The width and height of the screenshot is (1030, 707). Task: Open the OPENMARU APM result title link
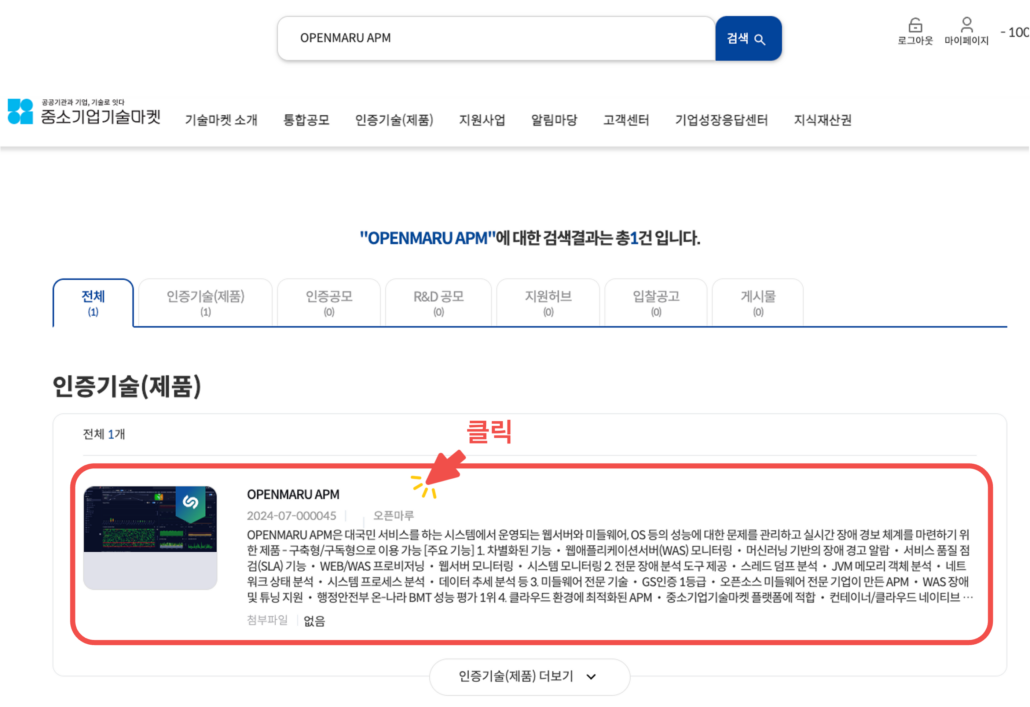click(292, 494)
